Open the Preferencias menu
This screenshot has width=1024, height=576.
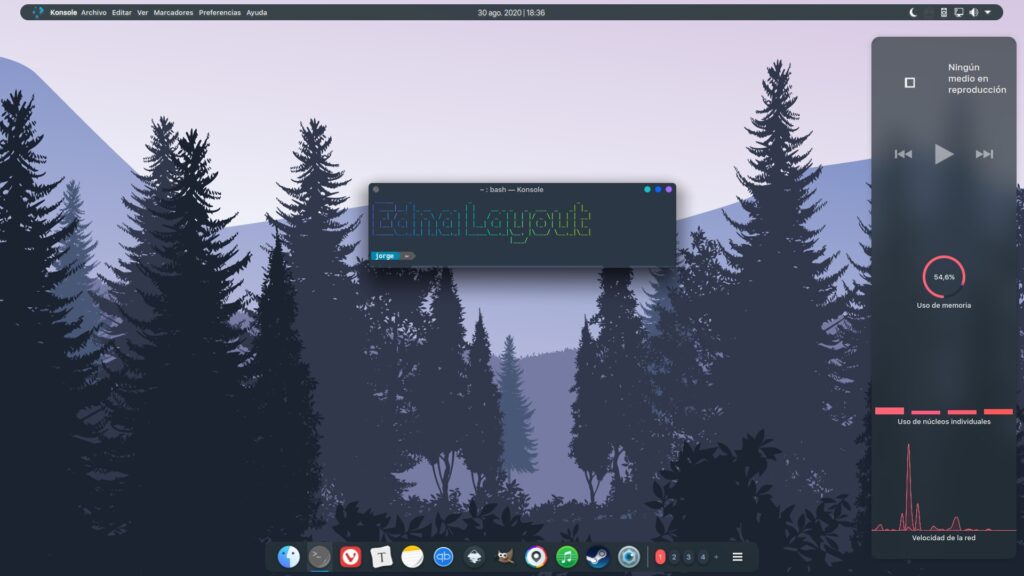219,12
